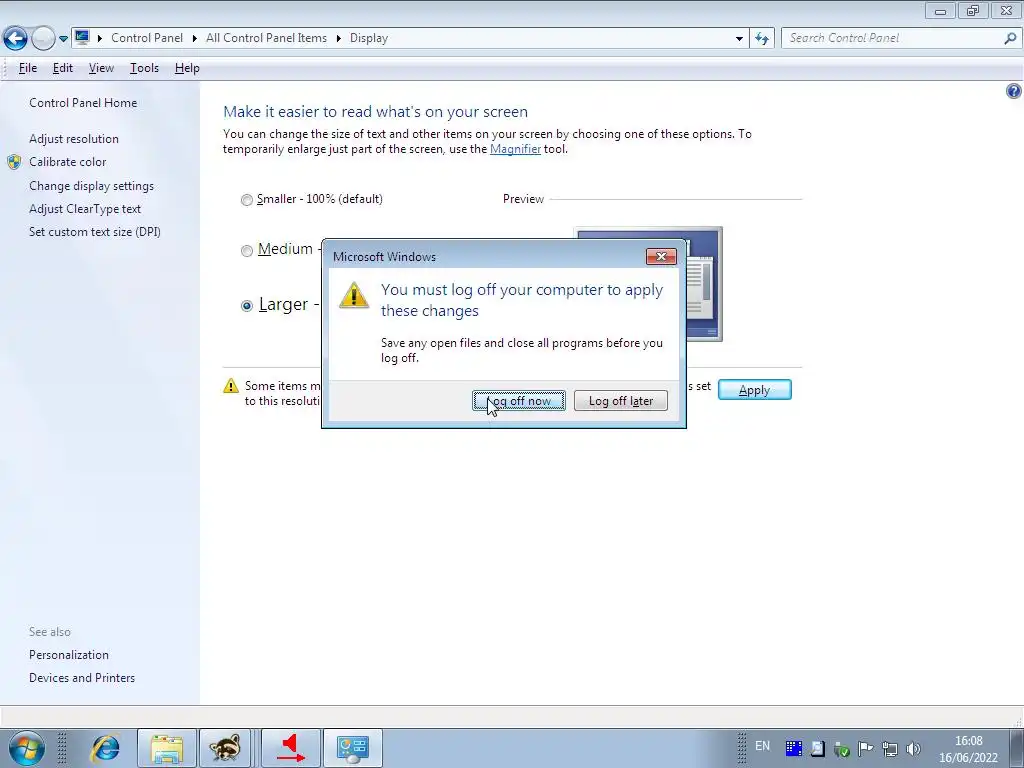
Task: Open Calibrate color link
Action: click(67, 162)
